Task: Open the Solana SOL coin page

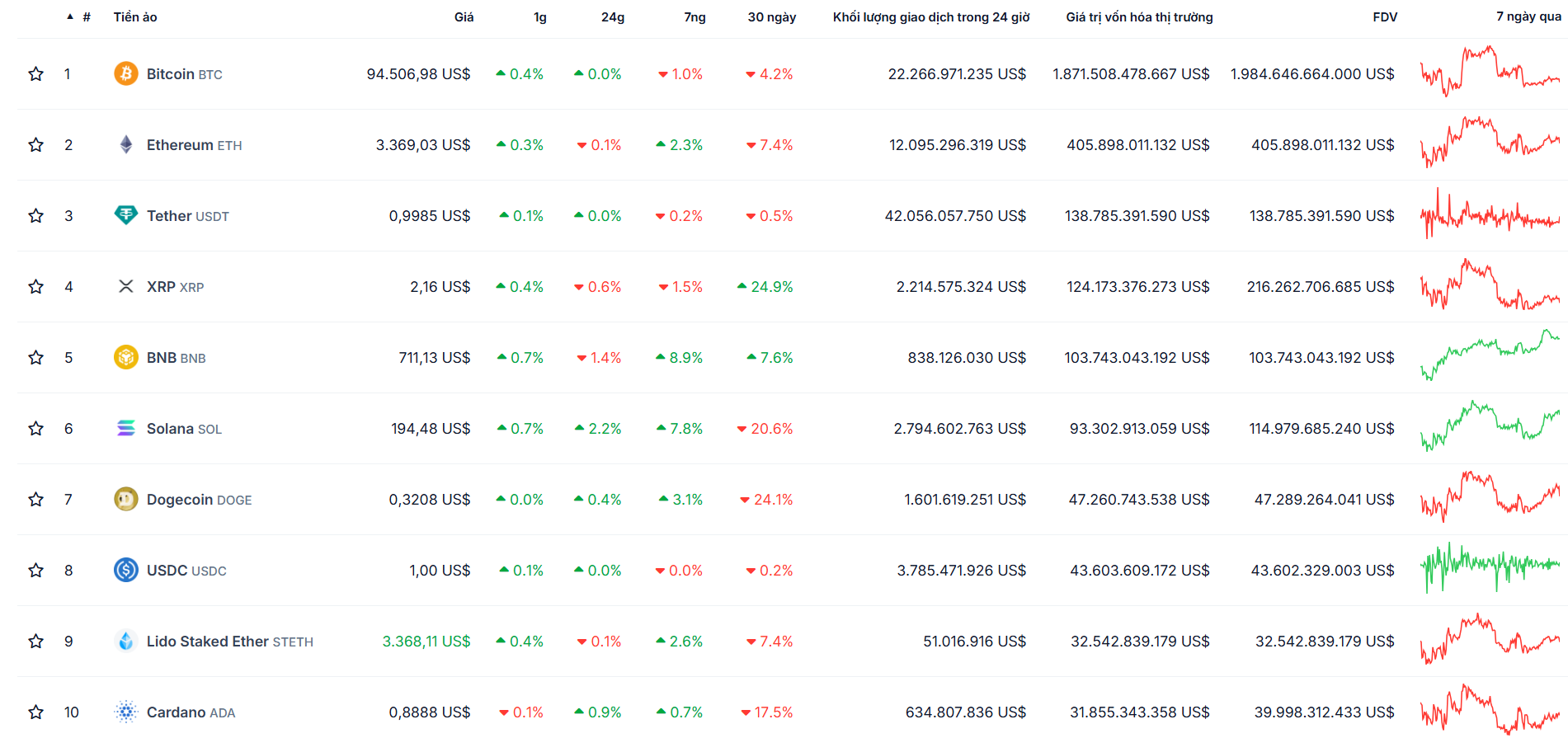Action: pos(185,429)
